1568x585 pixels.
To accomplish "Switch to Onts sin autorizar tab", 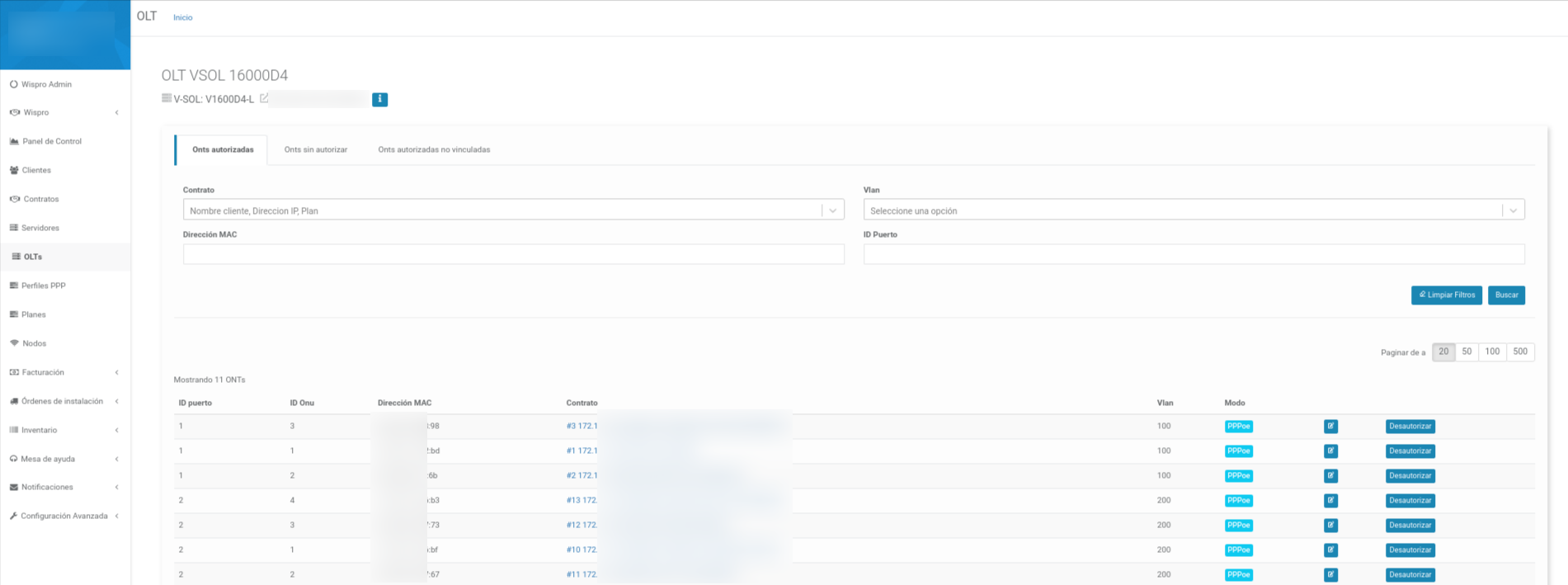I will pyautogui.click(x=316, y=149).
